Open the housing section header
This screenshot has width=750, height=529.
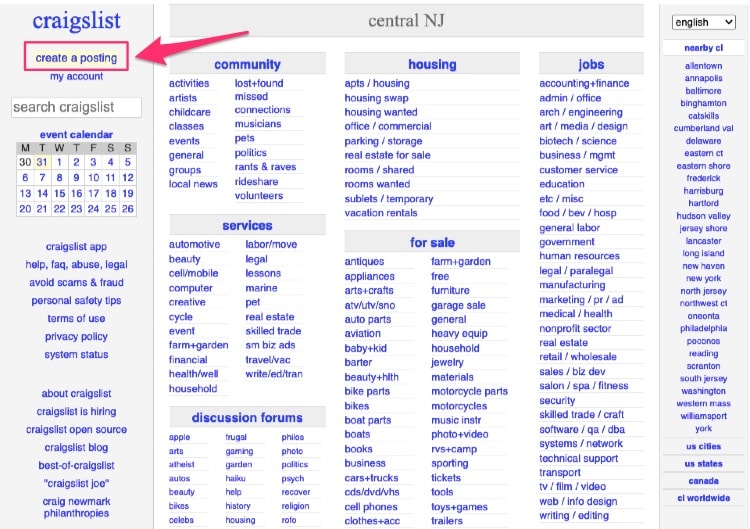tap(432, 64)
